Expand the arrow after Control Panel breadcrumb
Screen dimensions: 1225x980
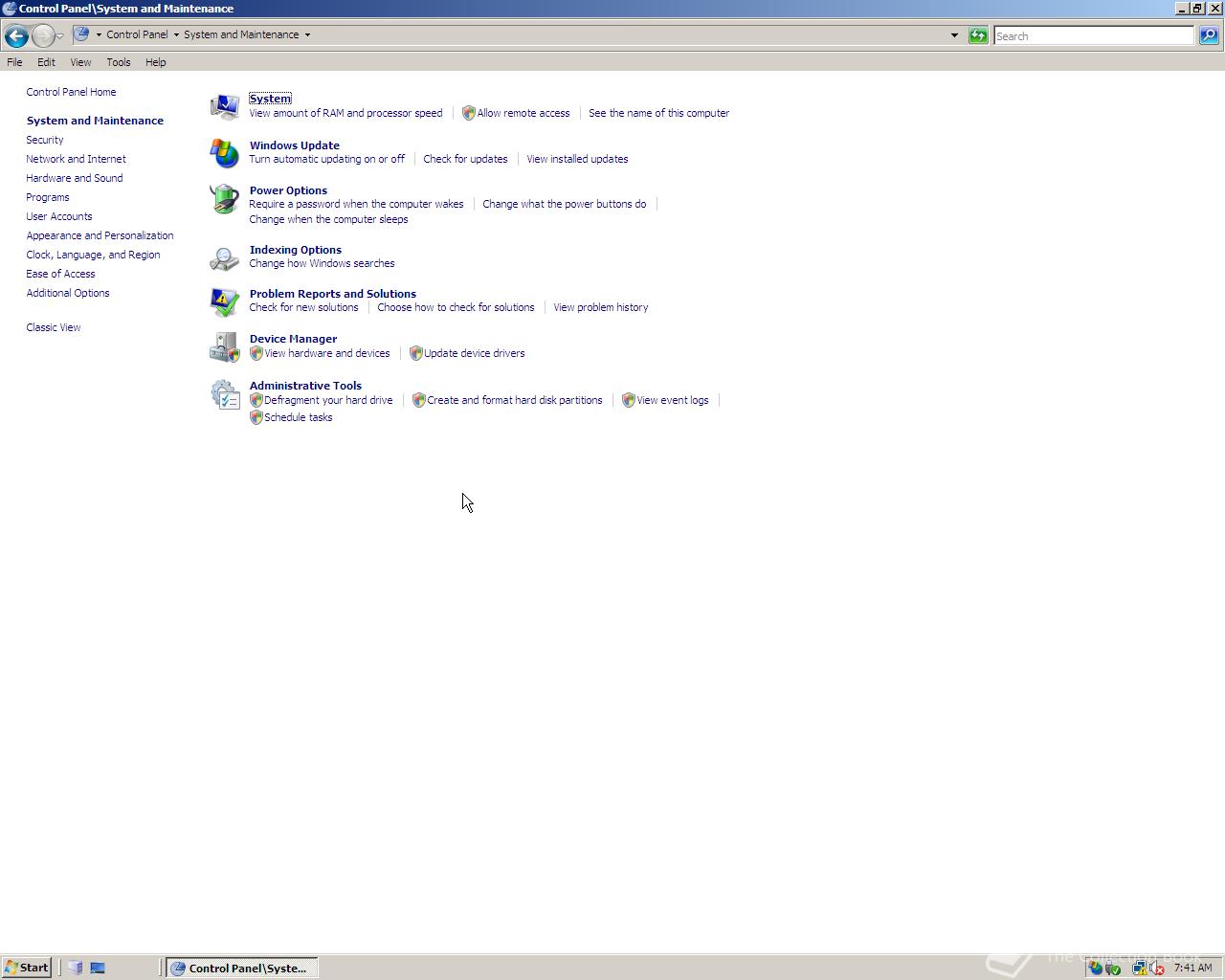tap(176, 34)
